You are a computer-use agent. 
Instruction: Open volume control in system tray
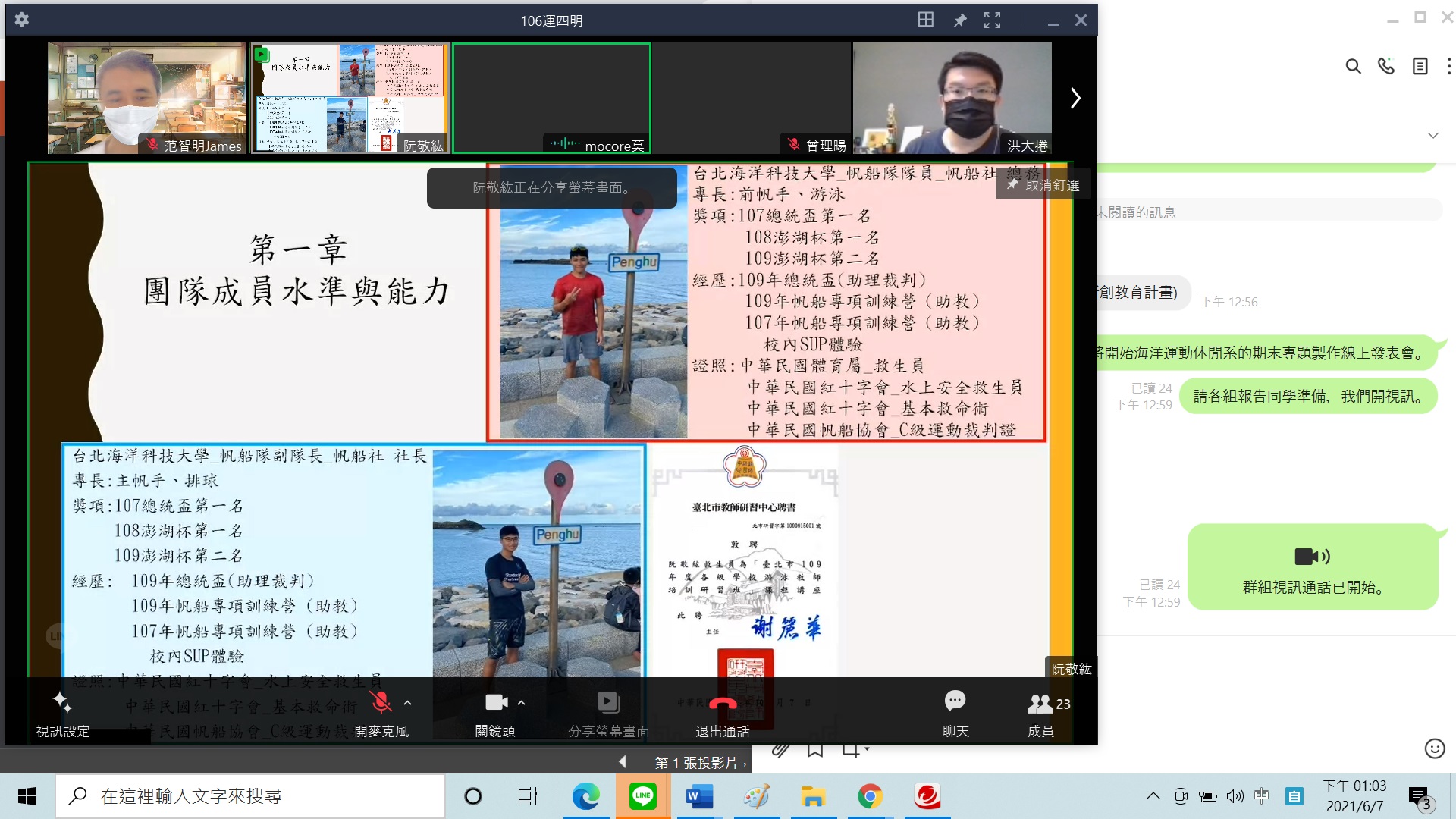click(1235, 795)
